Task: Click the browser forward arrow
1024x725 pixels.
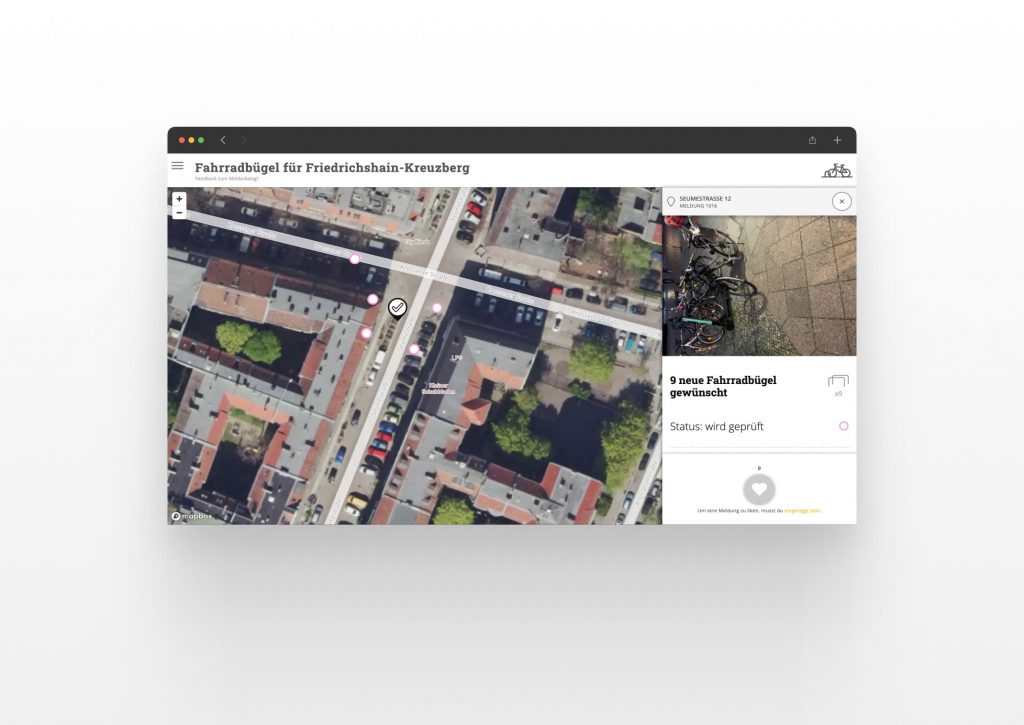Action: click(244, 140)
